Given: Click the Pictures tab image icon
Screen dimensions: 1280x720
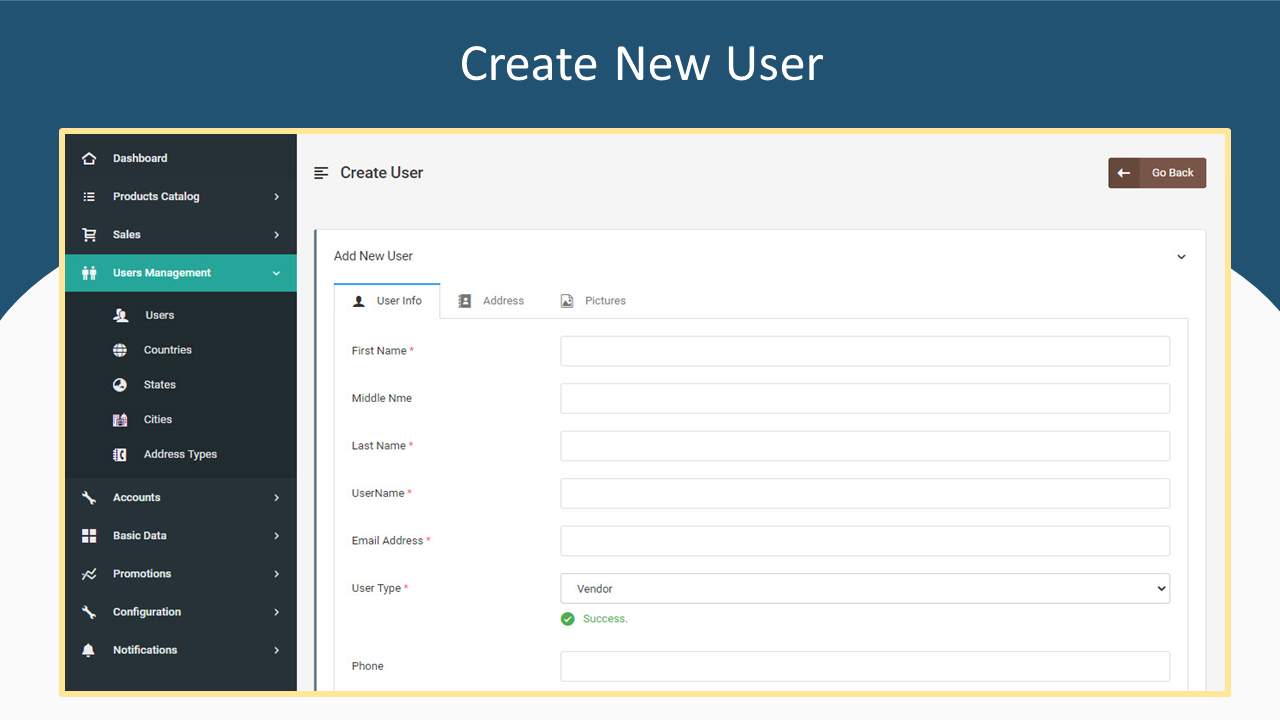Looking at the screenshot, I should [567, 301].
